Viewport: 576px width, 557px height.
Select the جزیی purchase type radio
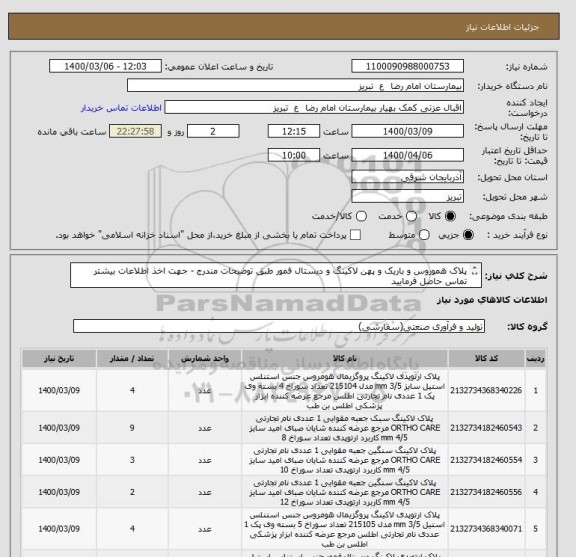point(468,235)
